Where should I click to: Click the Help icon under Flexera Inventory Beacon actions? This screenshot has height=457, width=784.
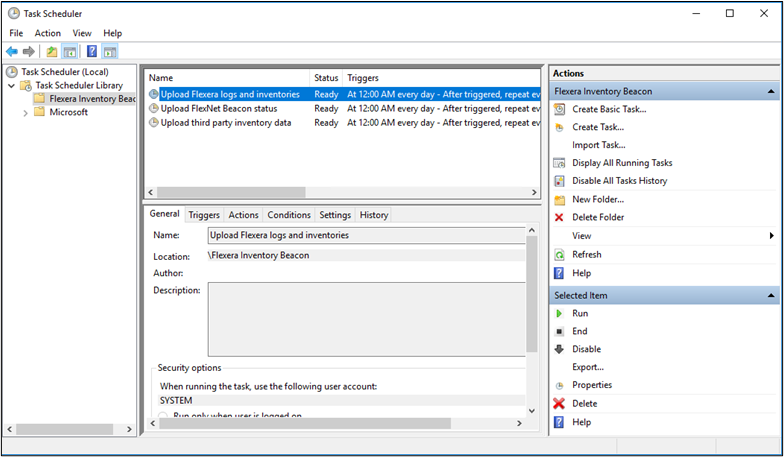[559, 273]
